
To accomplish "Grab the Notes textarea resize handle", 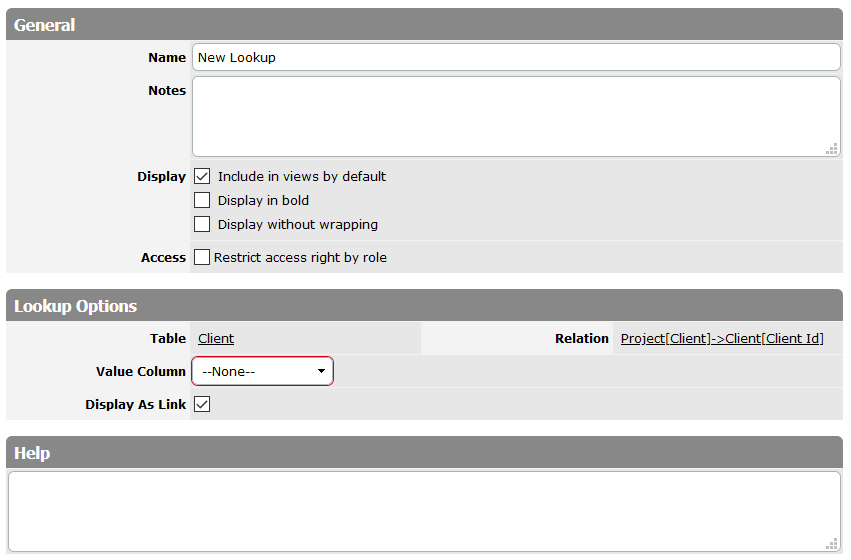I will [831, 149].
